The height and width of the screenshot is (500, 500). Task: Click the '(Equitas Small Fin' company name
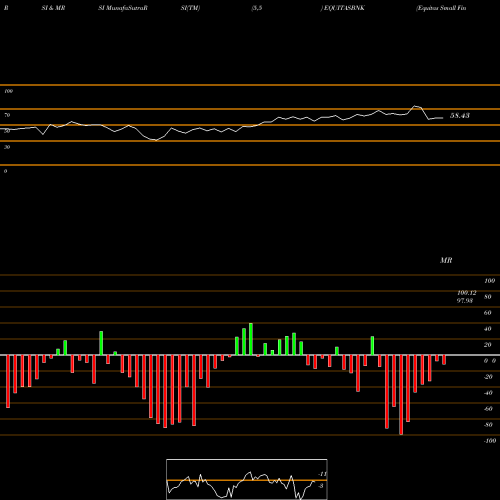click(441, 8)
